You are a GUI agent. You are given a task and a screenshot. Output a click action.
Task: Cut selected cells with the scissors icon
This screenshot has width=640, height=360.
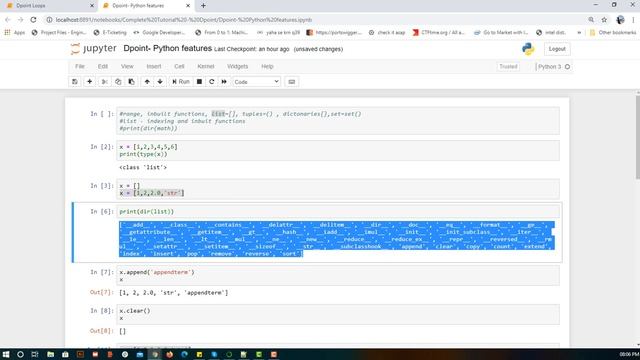[104, 82]
